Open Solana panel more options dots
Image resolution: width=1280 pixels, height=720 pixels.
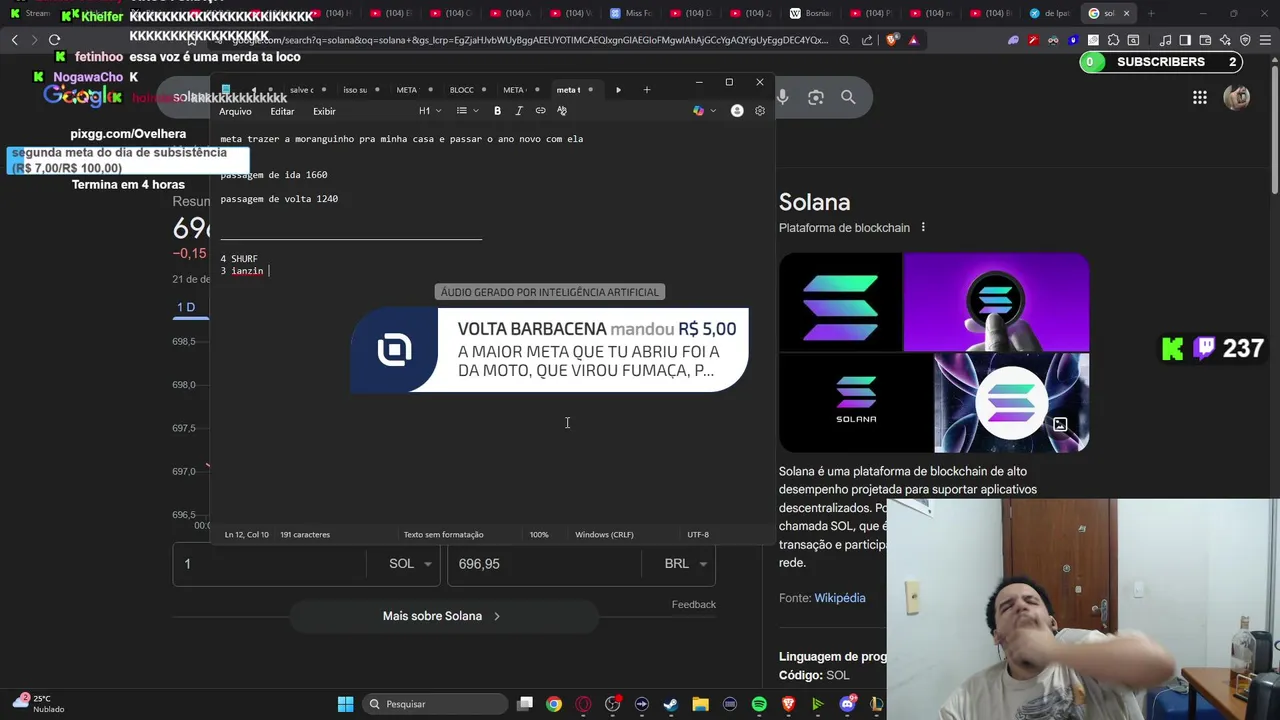pyautogui.click(x=923, y=227)
